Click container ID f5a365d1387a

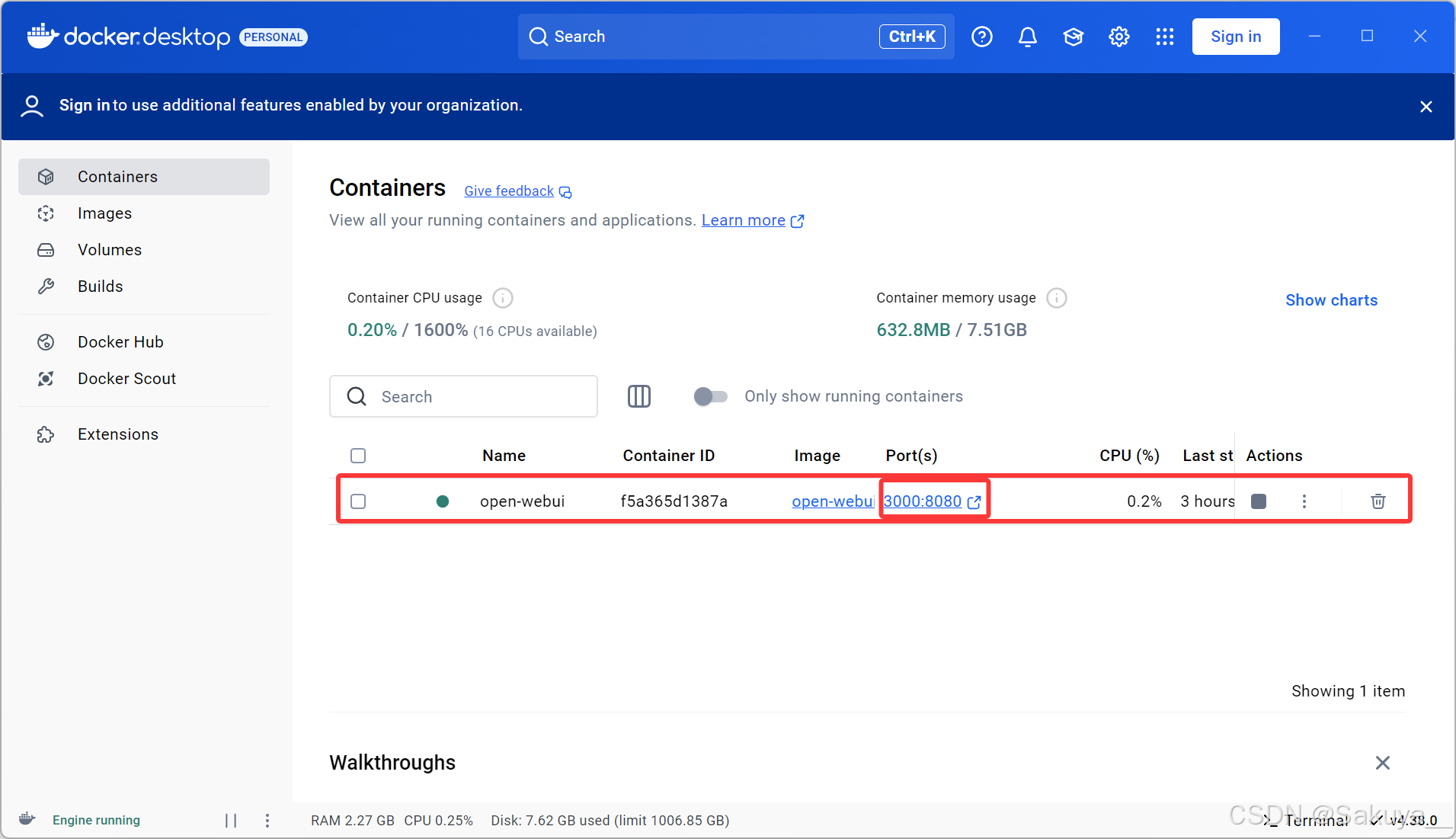pos(674,501)
